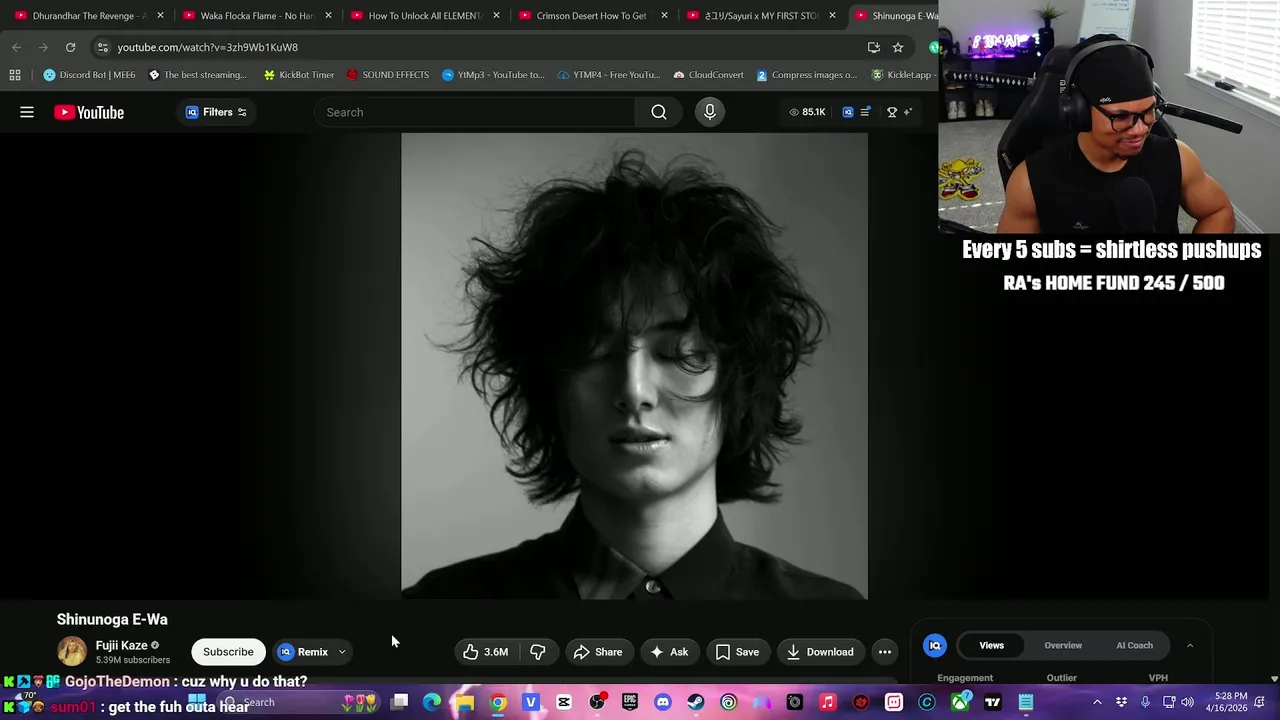Download the video

coord(820,652)
